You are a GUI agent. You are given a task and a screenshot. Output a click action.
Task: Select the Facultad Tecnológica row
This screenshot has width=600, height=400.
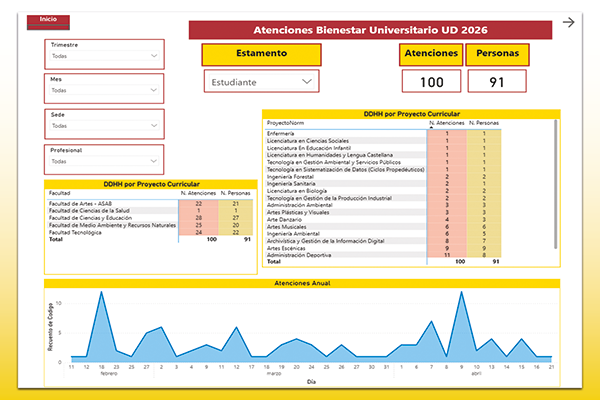tap(150, 232)
